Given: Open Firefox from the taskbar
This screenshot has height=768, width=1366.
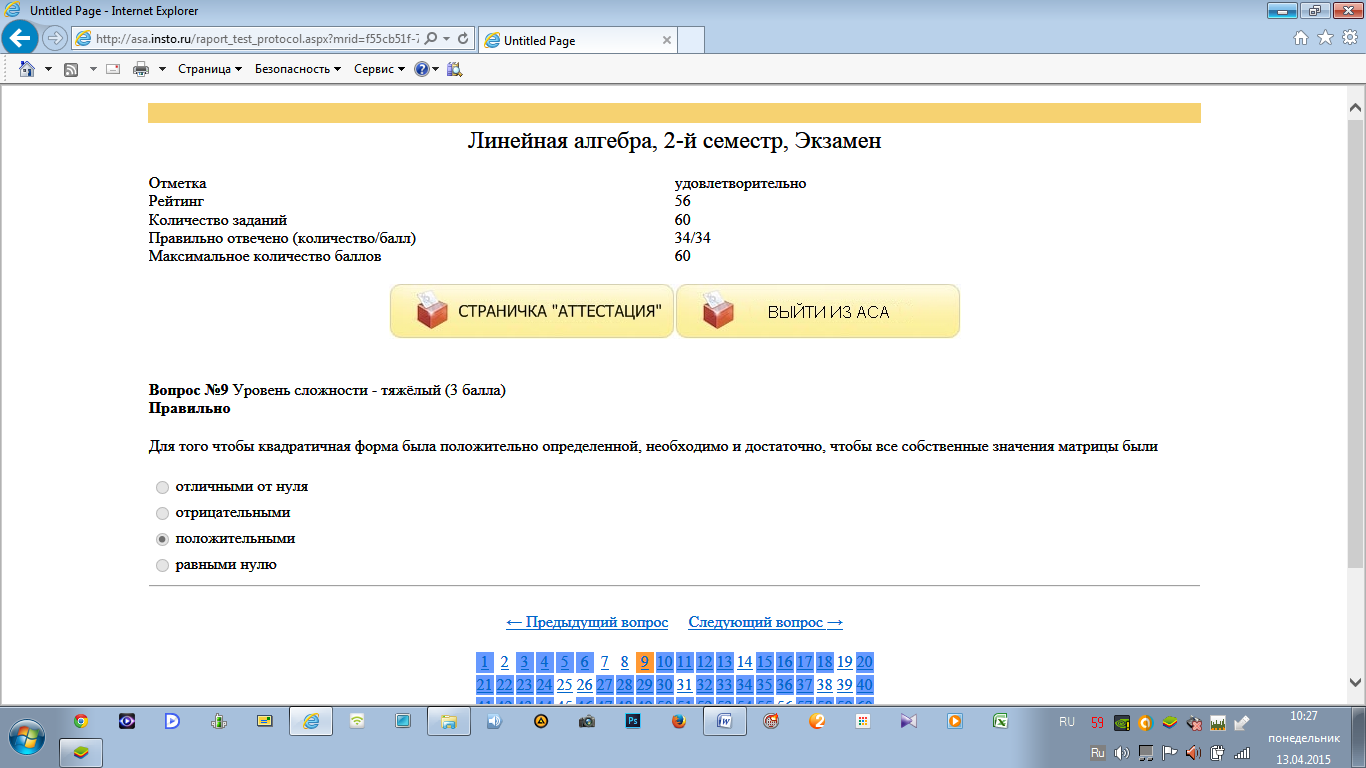Looking at the screenshot, I should 679,720.
